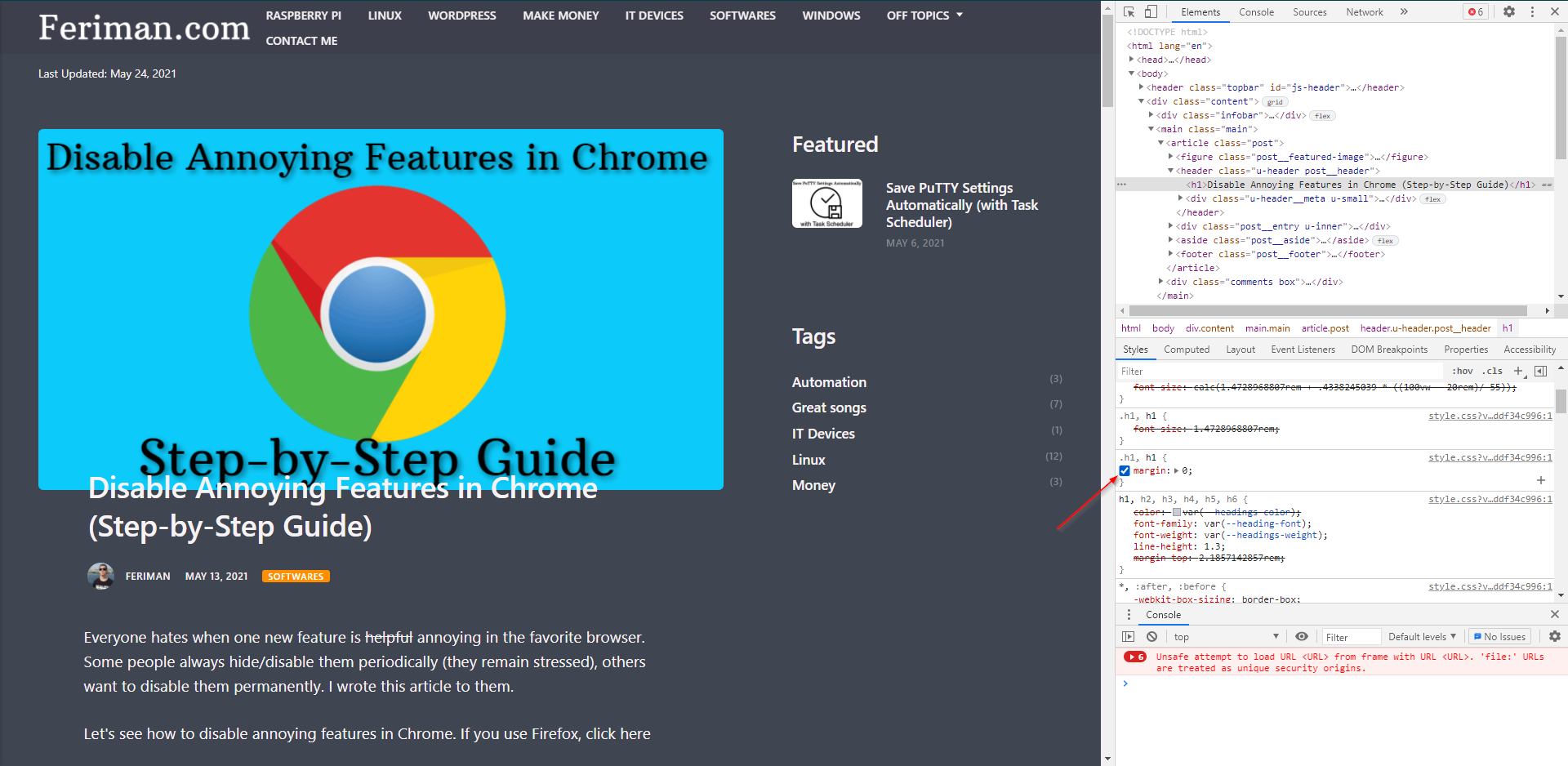Expand the margin shorthand triangle
This screenshot has height=766, width=1568.
1176,470
